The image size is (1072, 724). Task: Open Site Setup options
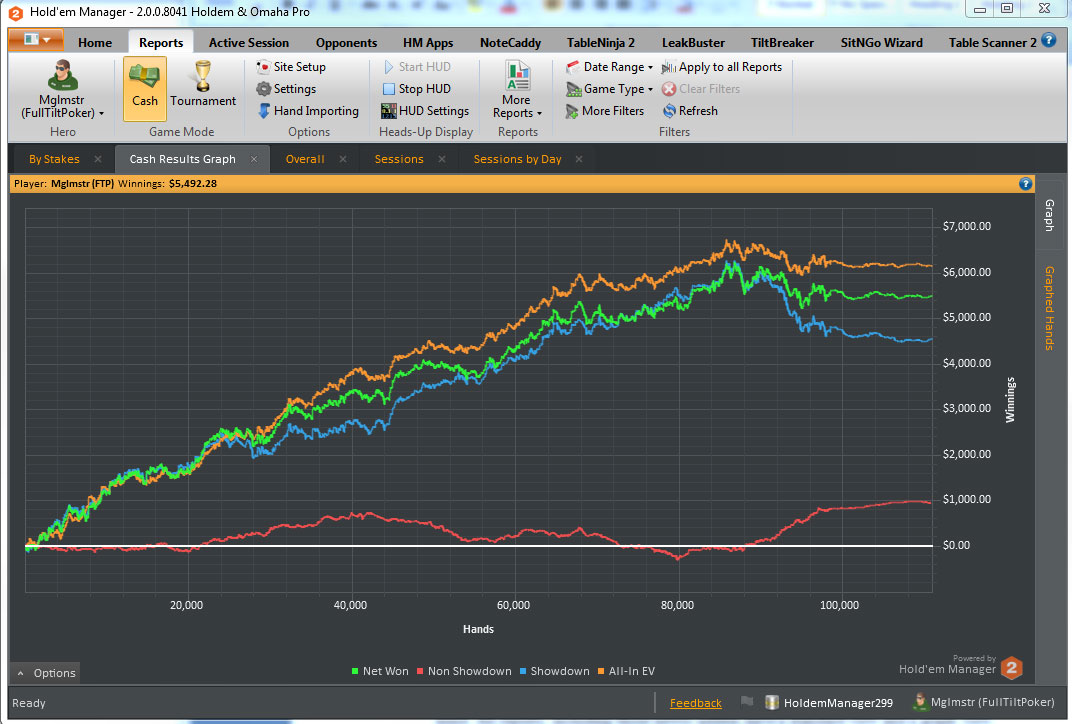291,67
